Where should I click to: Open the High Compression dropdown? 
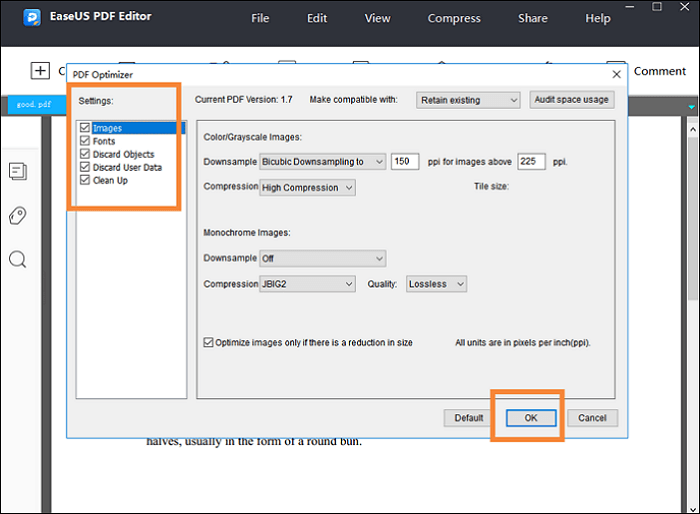point(308,188)
